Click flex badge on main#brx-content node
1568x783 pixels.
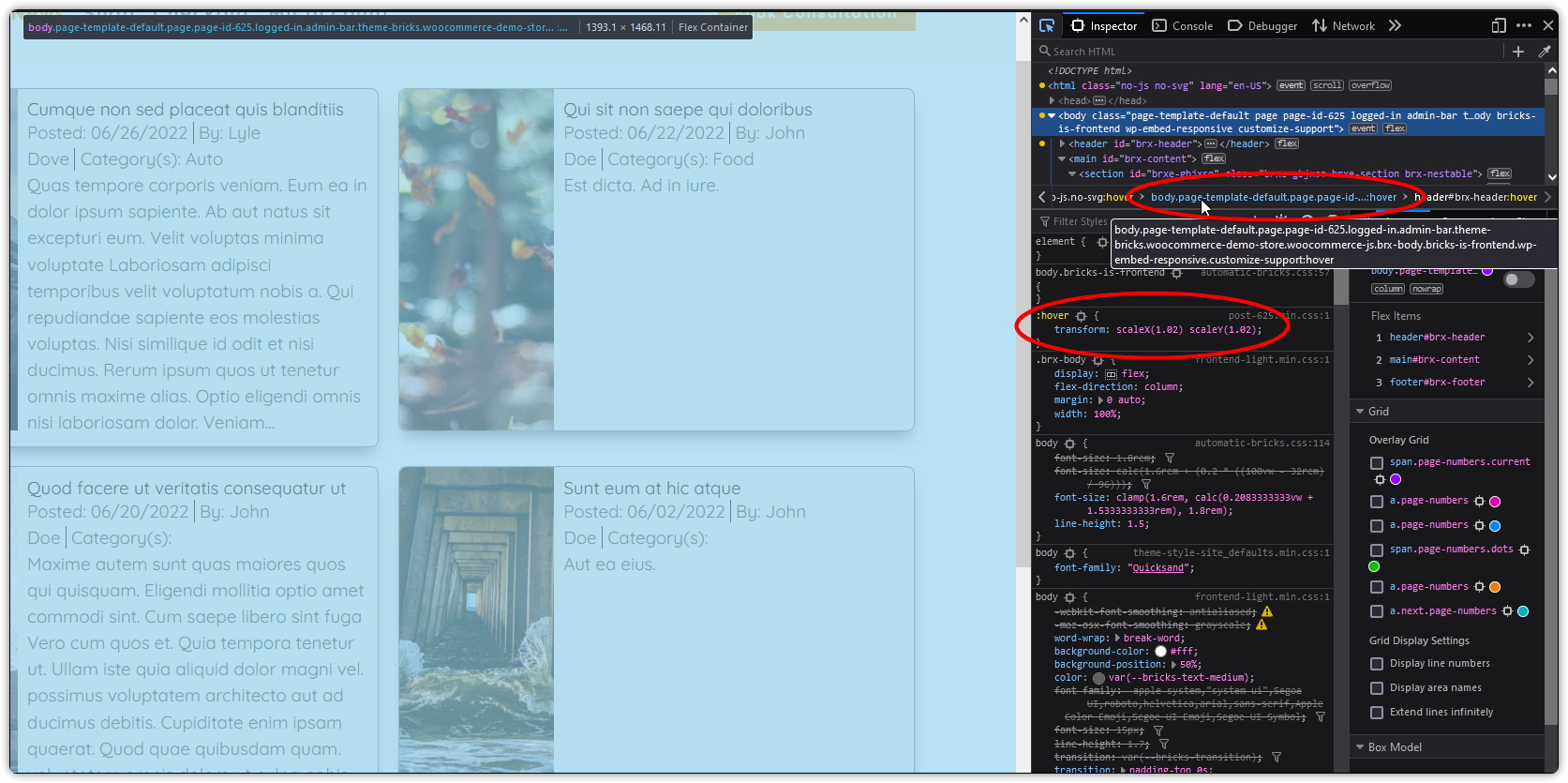(x=1214, y=158)
